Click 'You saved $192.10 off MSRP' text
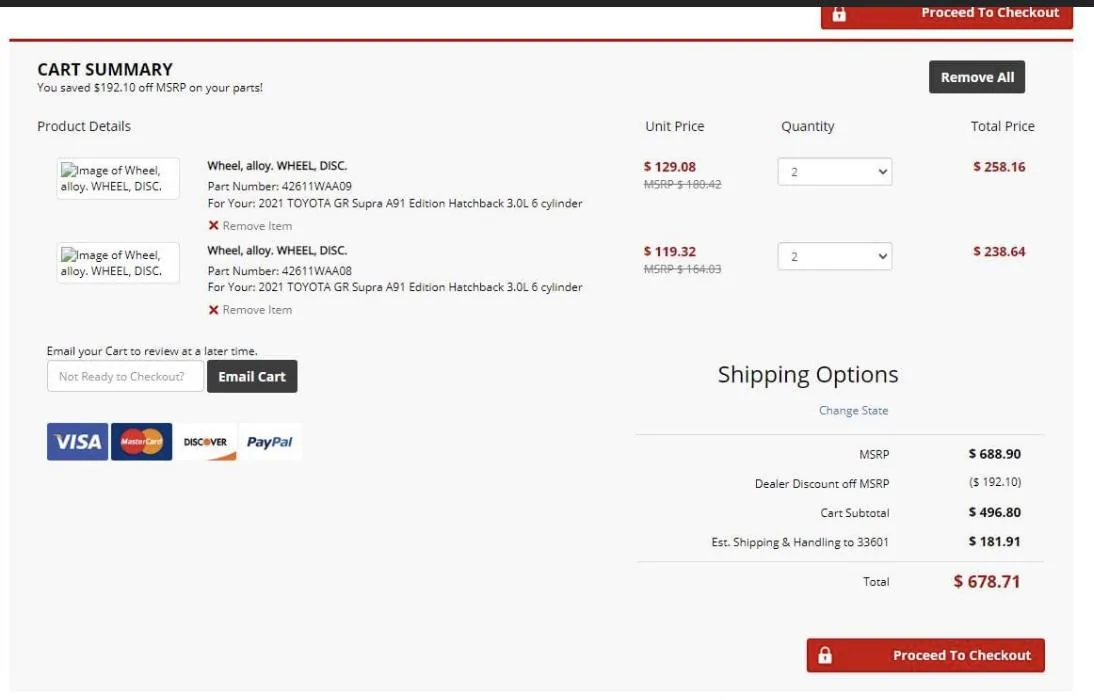The height and width of the screenshot is (700, 1094). pos(150,88)
